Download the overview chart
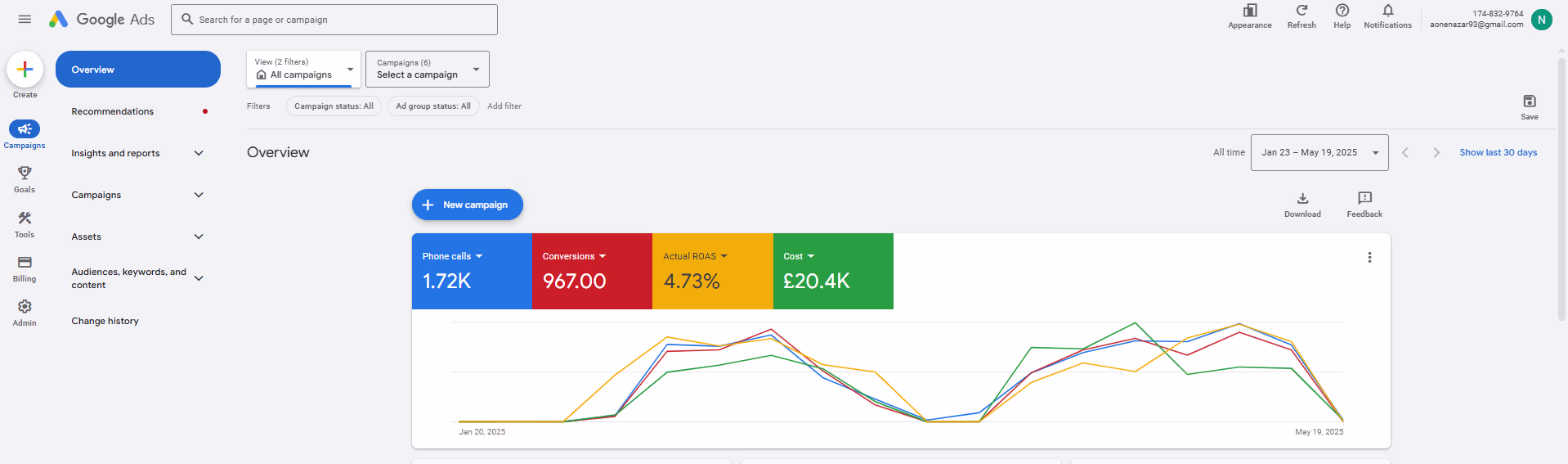1568x464 pixels. pos(1302,199)
